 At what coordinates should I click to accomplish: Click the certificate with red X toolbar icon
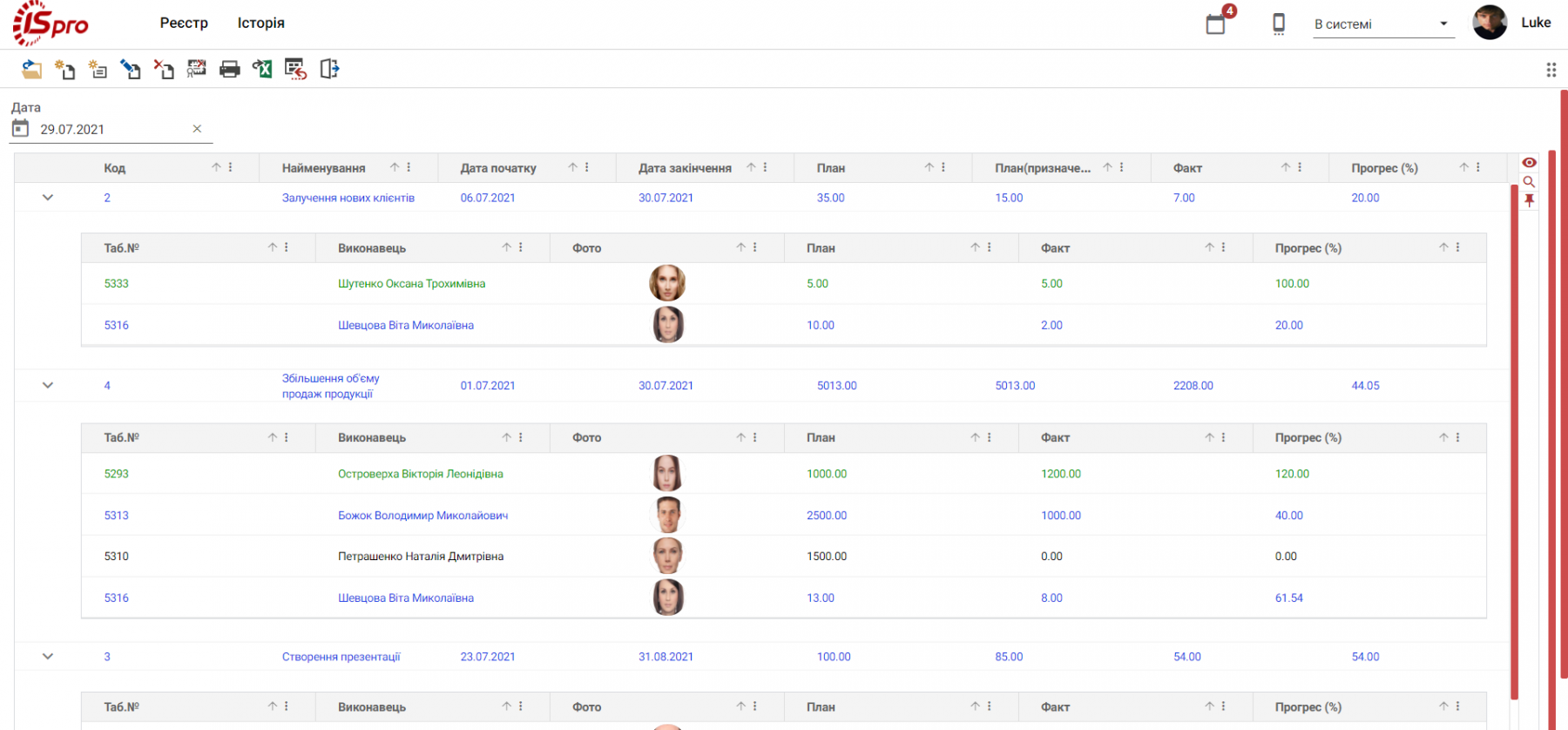(197, 69)
